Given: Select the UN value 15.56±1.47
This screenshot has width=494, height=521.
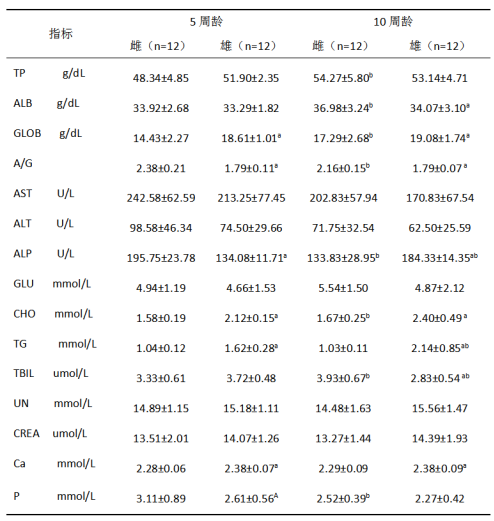Looking at the screenshot, I should [x=439, y=408].
